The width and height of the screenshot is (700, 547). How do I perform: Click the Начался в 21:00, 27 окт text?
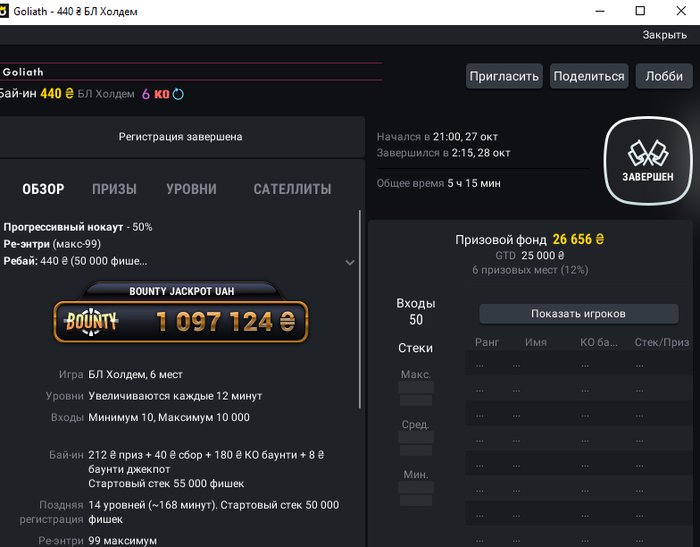(x=437, y=137)
